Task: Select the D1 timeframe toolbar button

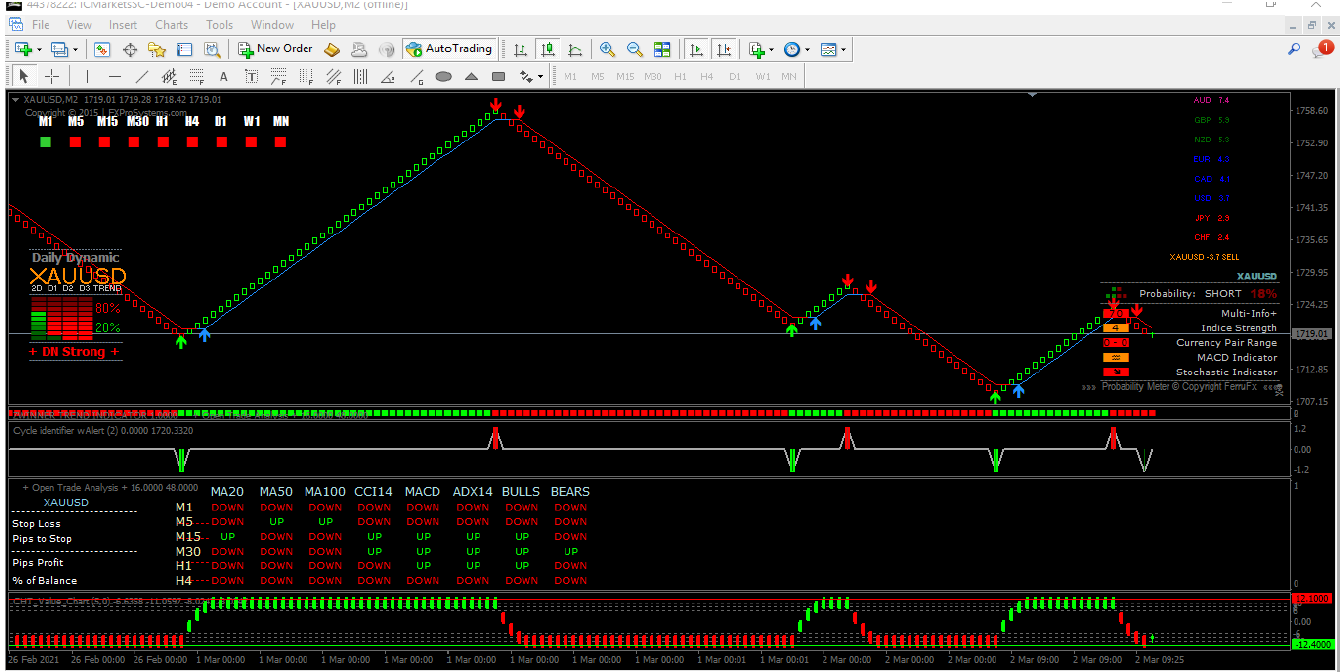Action: pos(735,76)
